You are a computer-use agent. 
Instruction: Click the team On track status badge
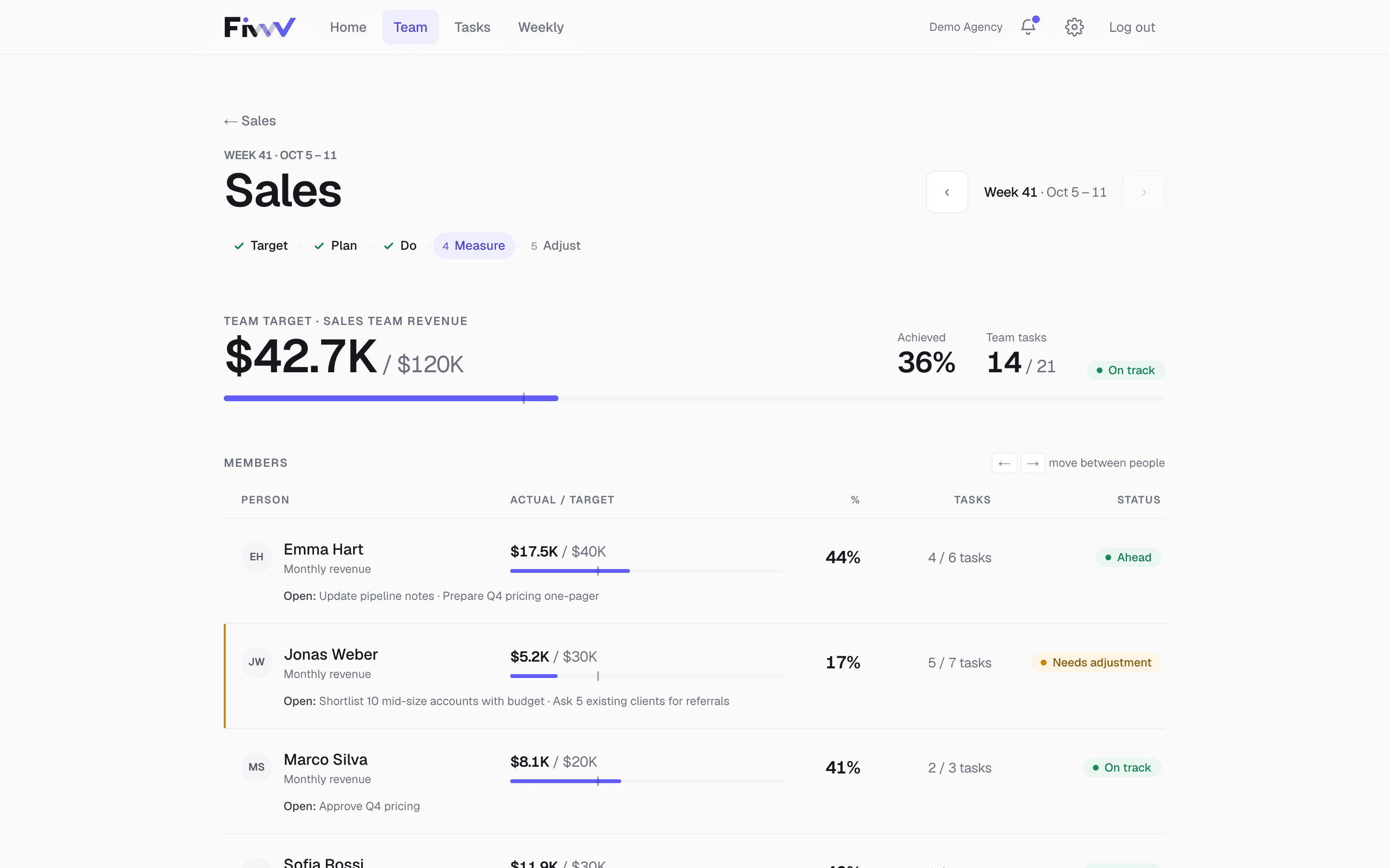(1126, 370)
